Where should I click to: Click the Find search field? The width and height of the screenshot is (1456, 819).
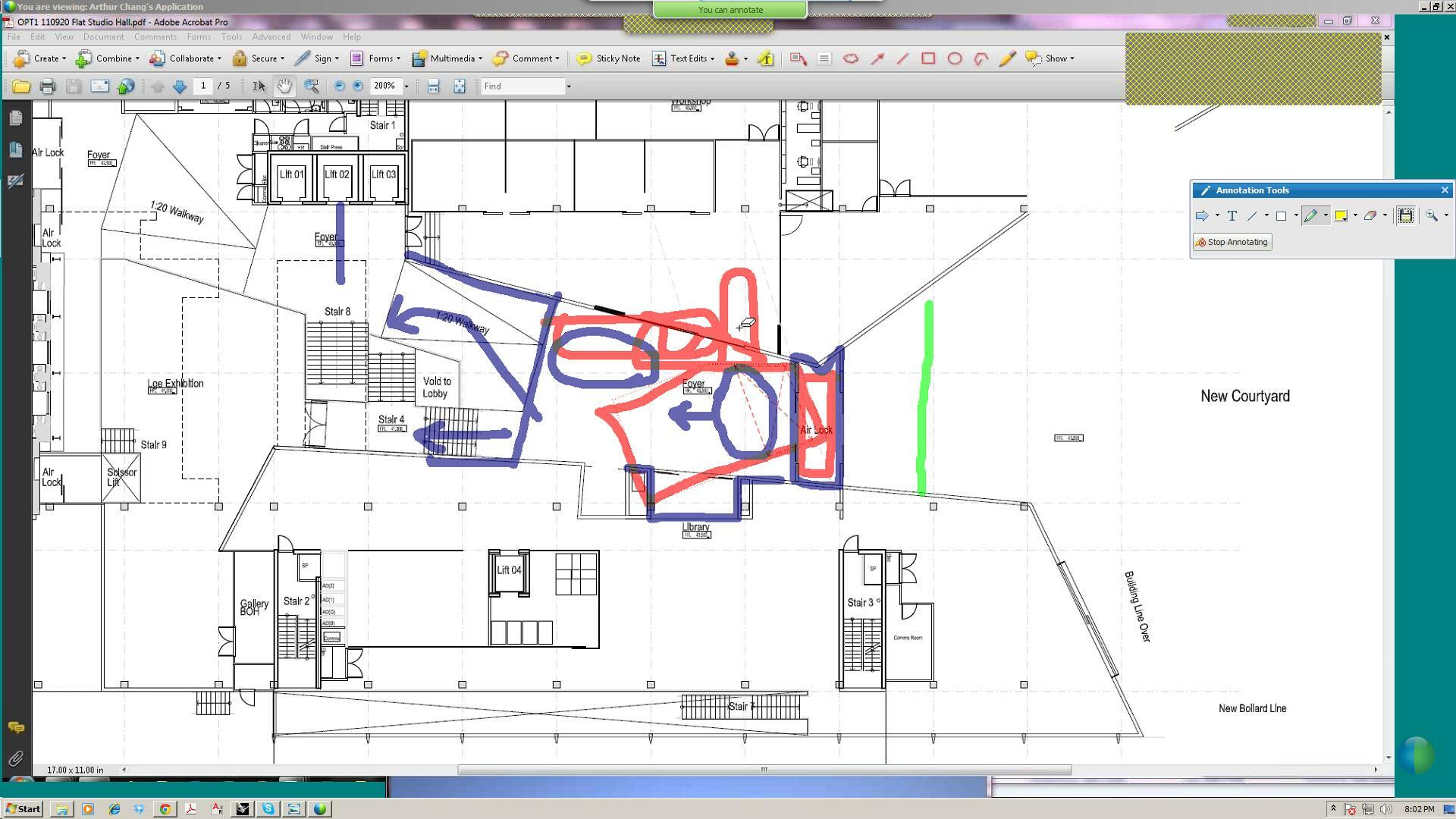coord(522,86)
